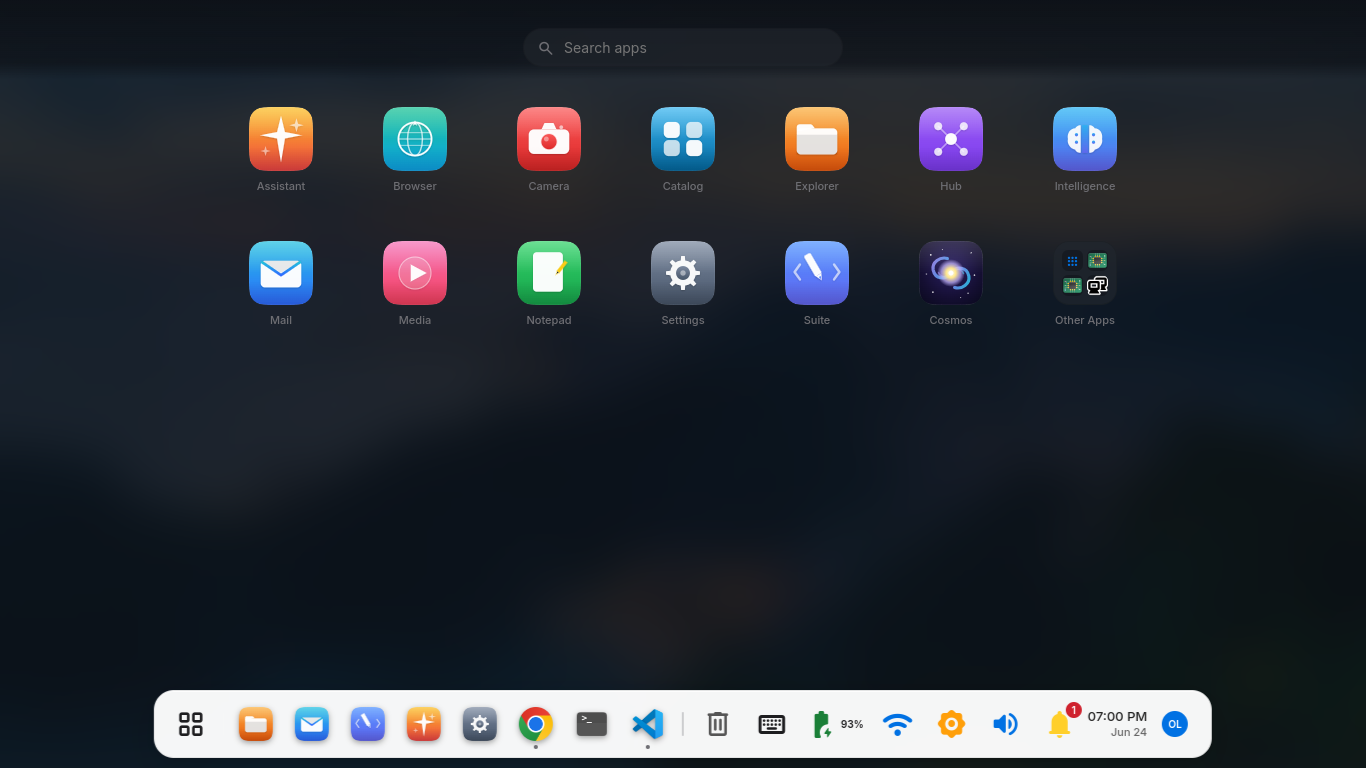Click the 93% battery percentage text
The image size is (1366, 768).
click(x=852, y=724)
